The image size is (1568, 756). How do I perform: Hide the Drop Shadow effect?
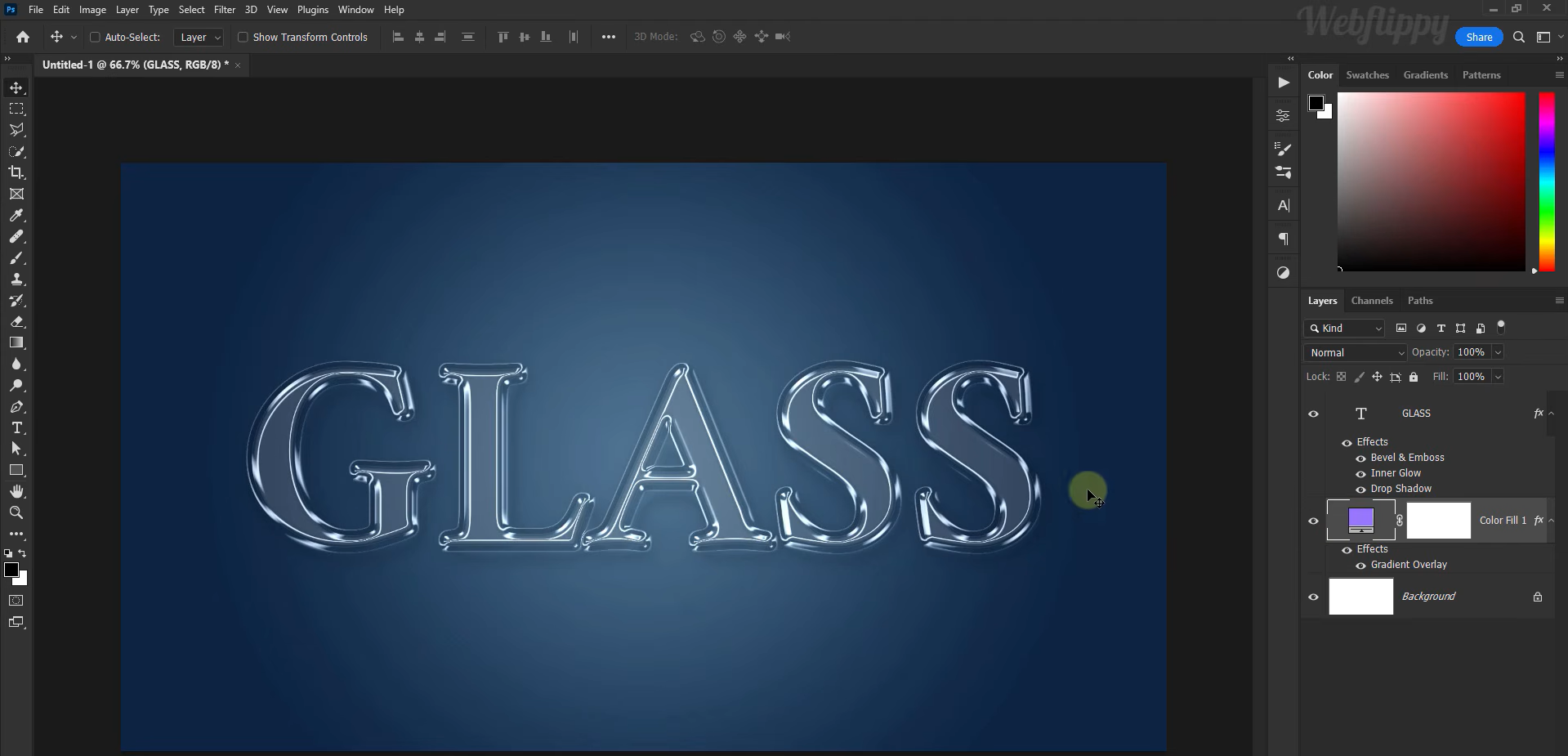point(1360,490)
